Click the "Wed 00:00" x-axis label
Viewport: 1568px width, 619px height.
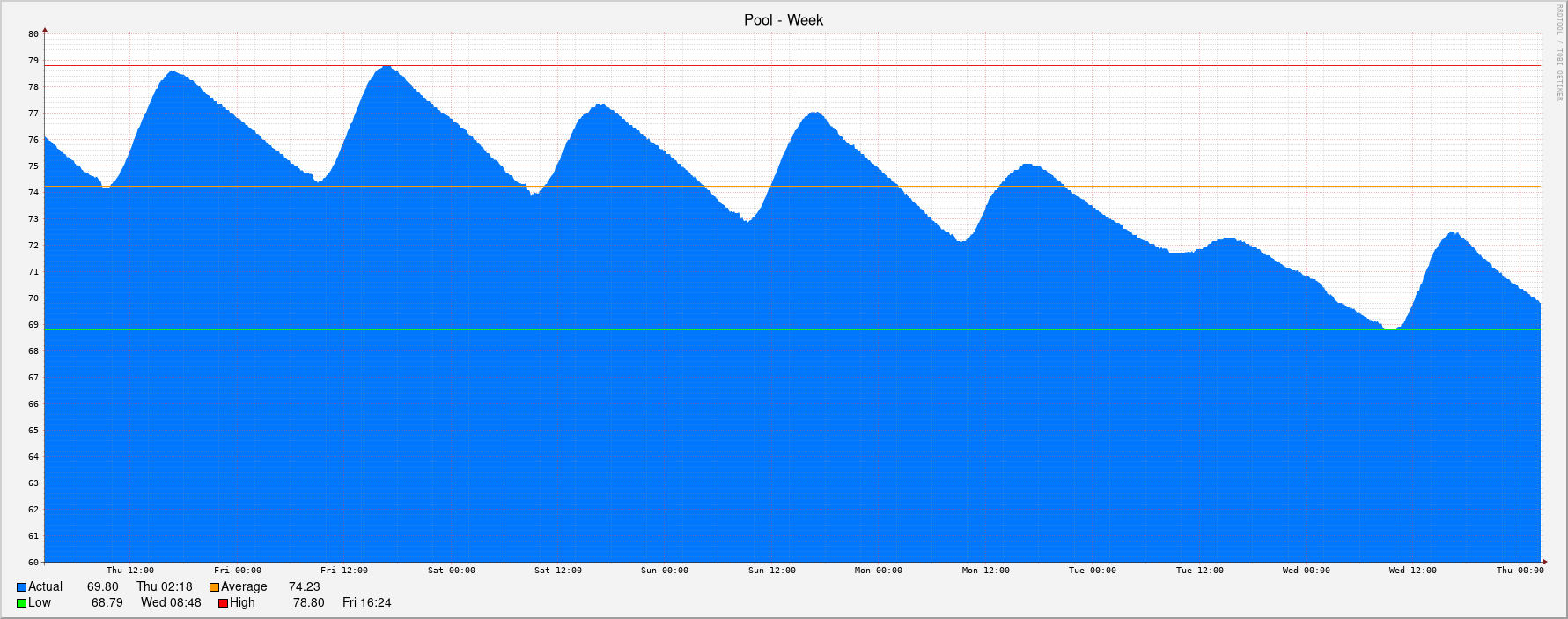click(x=1306, y=571)
